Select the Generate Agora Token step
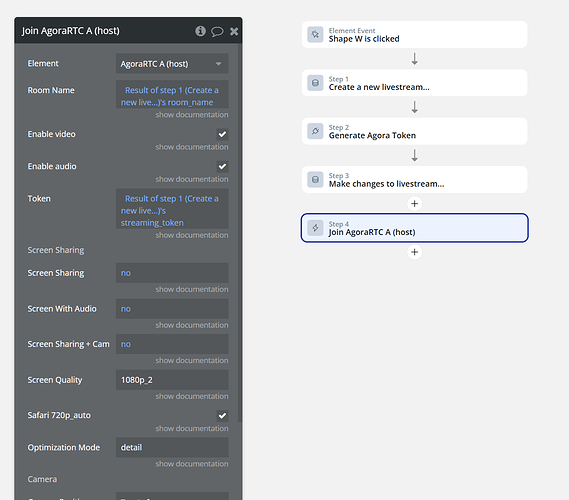Image resolution: width=569 pixels, height=500 pixels. [x=414, y=131]
